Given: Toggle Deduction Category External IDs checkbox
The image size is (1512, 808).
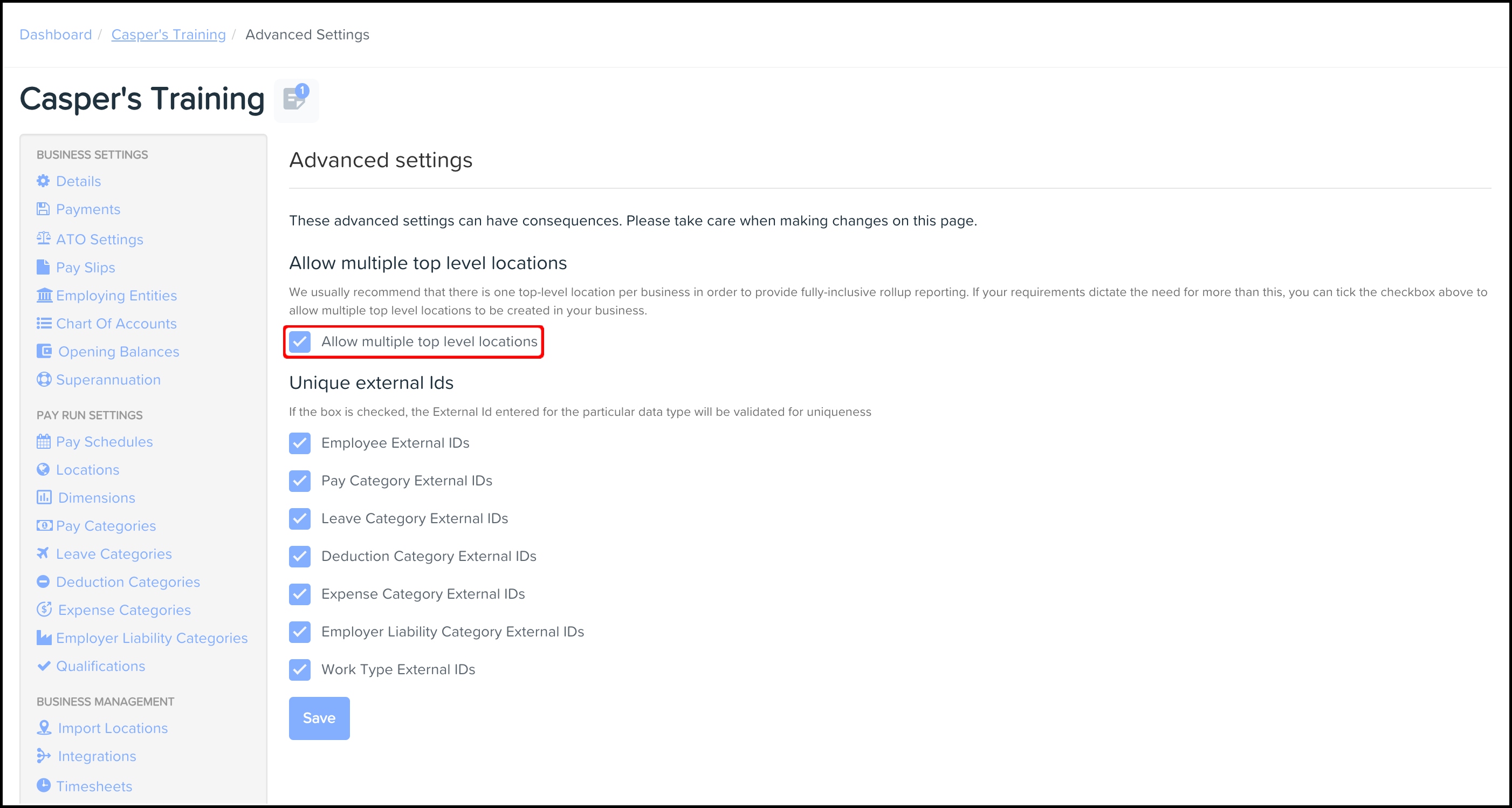Looking at the screenshot, I should (300, 556).
